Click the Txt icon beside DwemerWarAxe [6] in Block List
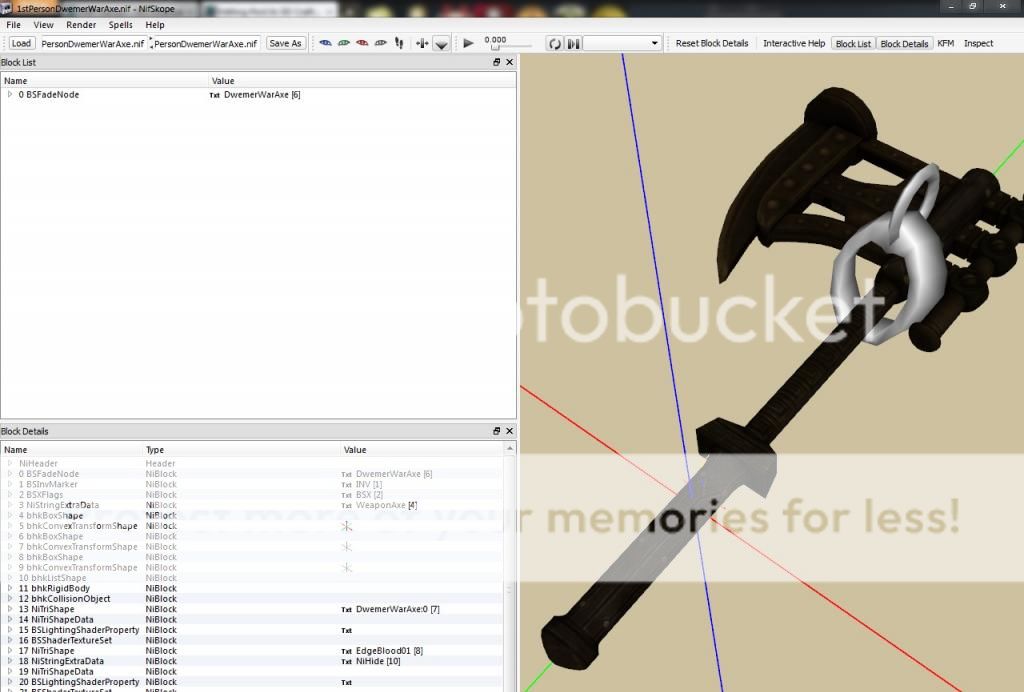The image size is (1024, 692). click(214, 95)
